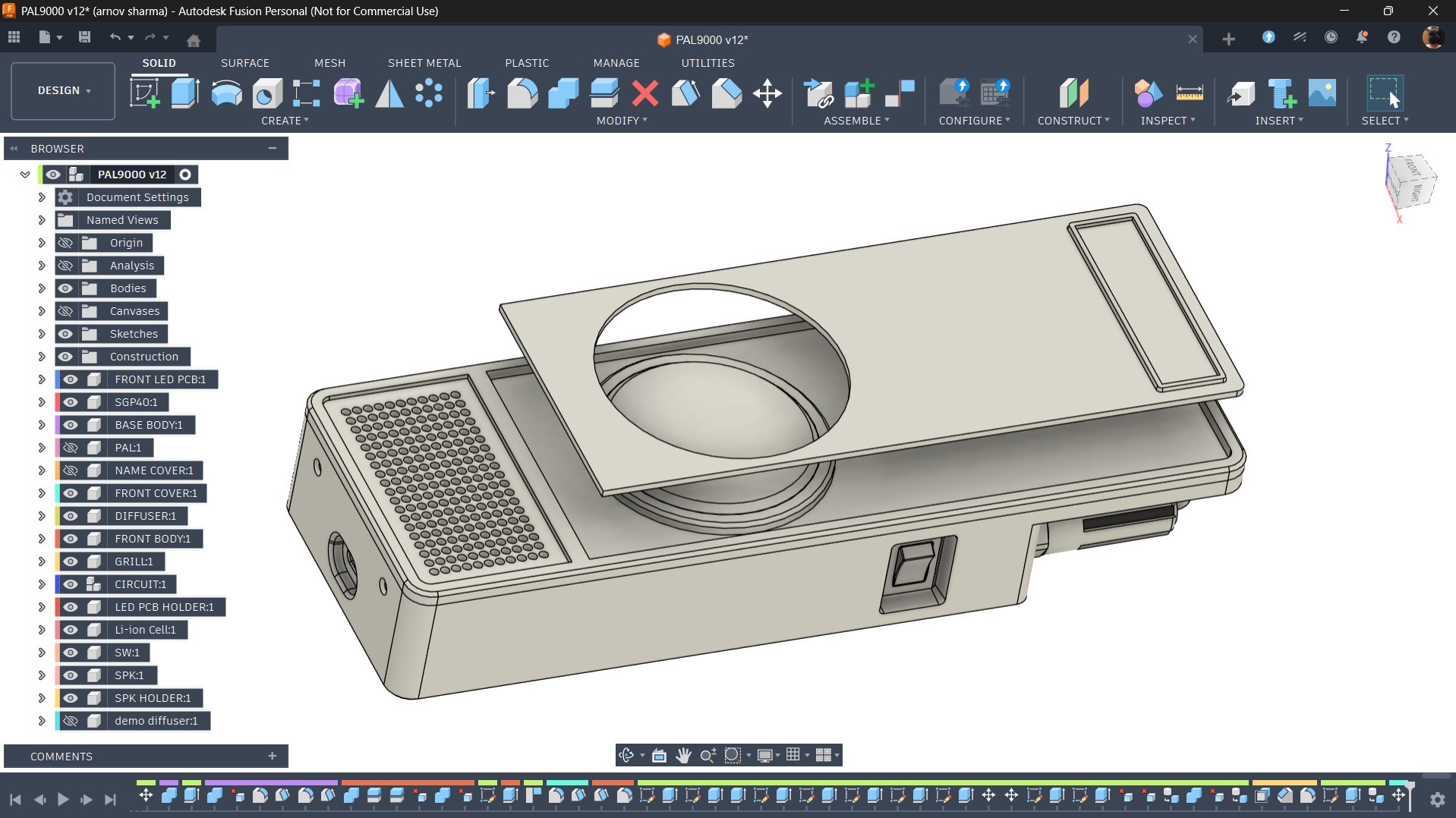Open the Measure tool
The image size is (1456, 818).
pyautogui.click(x=1189, y=93)
